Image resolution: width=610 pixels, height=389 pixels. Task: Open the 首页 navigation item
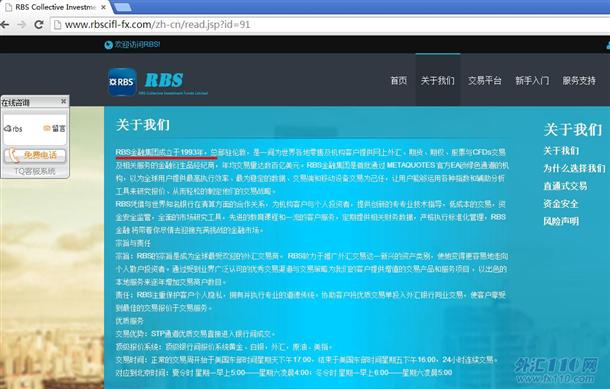pyautogui.click(x=399, y=81)
